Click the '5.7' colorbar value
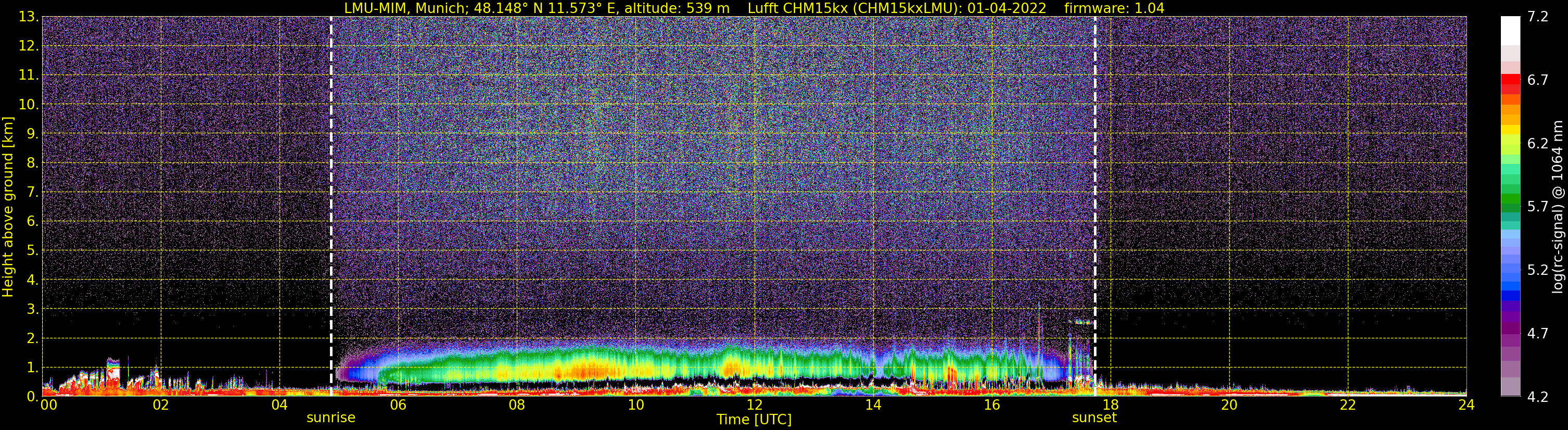 [1538, 207]
